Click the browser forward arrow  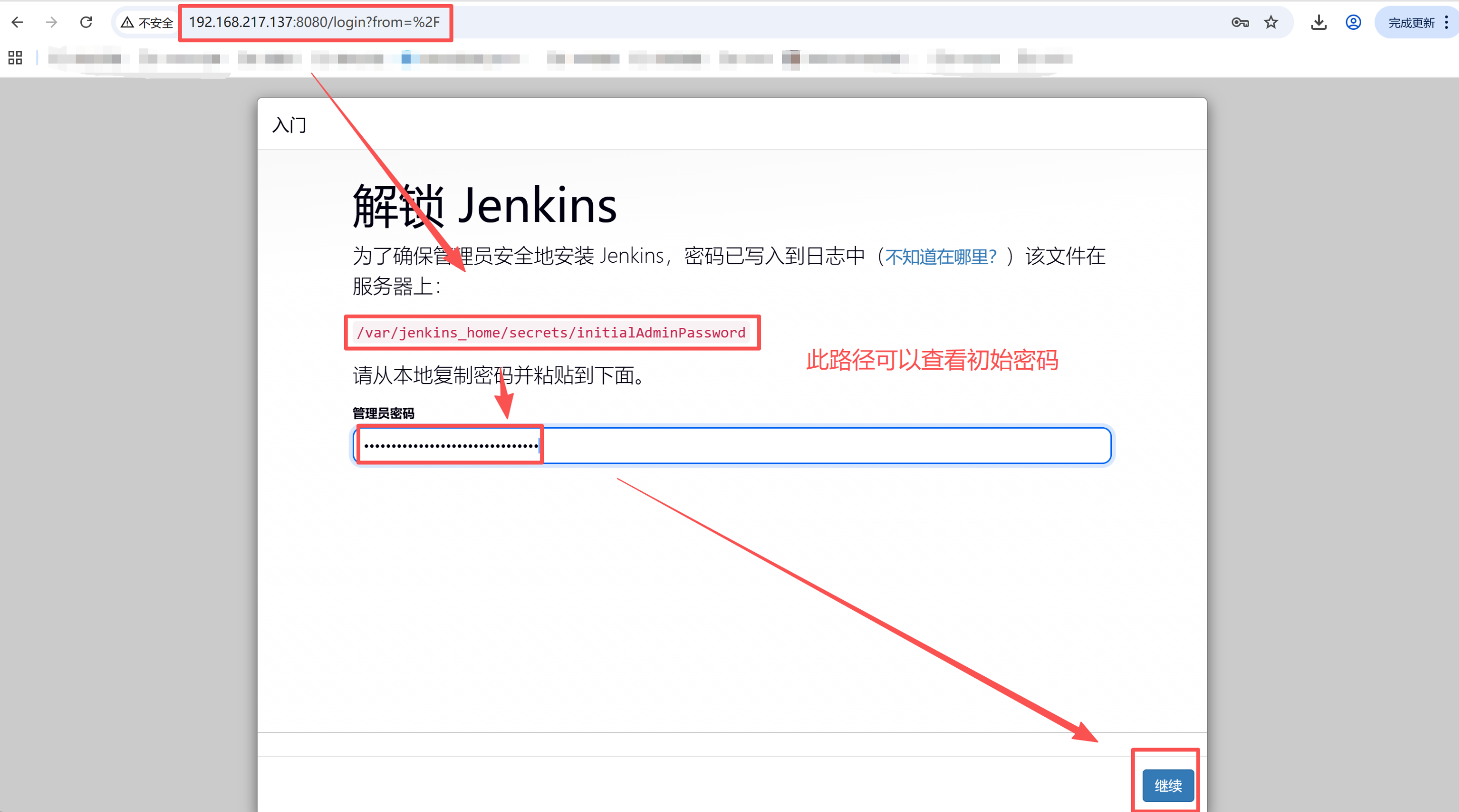point(51,22)
